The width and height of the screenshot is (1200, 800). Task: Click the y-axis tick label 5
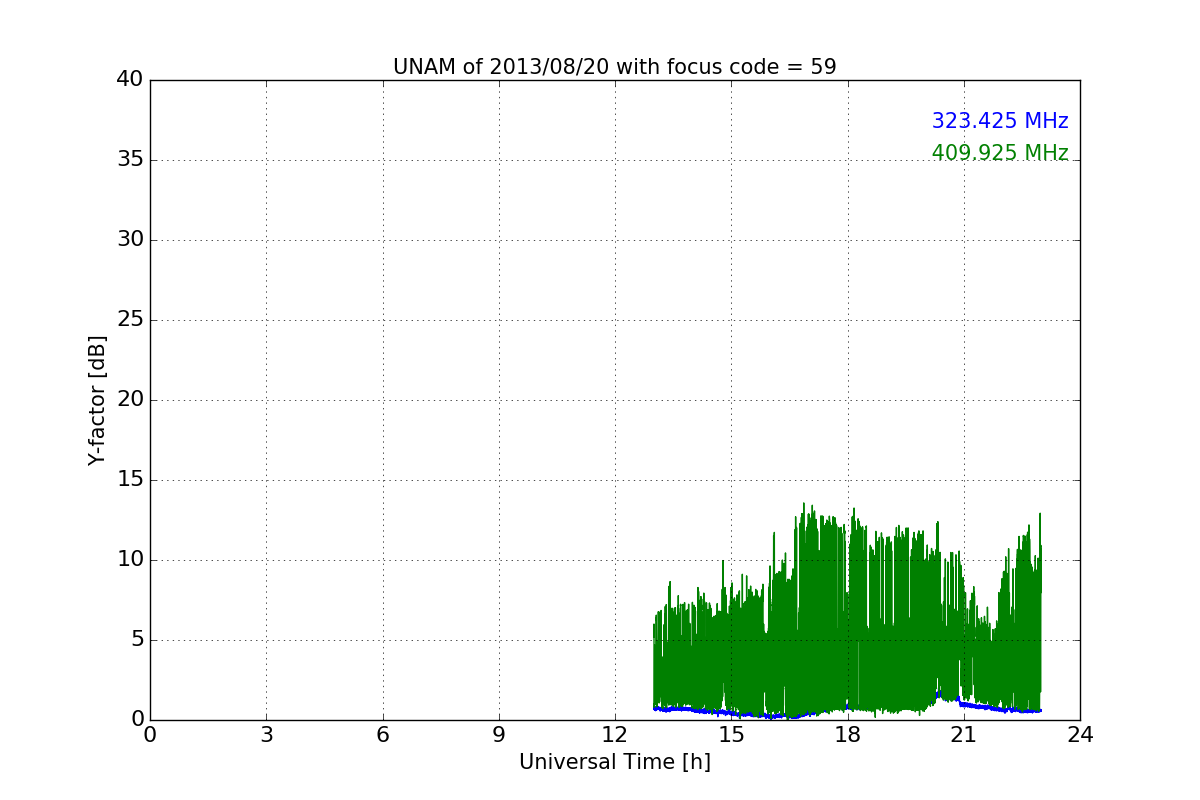pyautogui.click(x=137, y=640)
